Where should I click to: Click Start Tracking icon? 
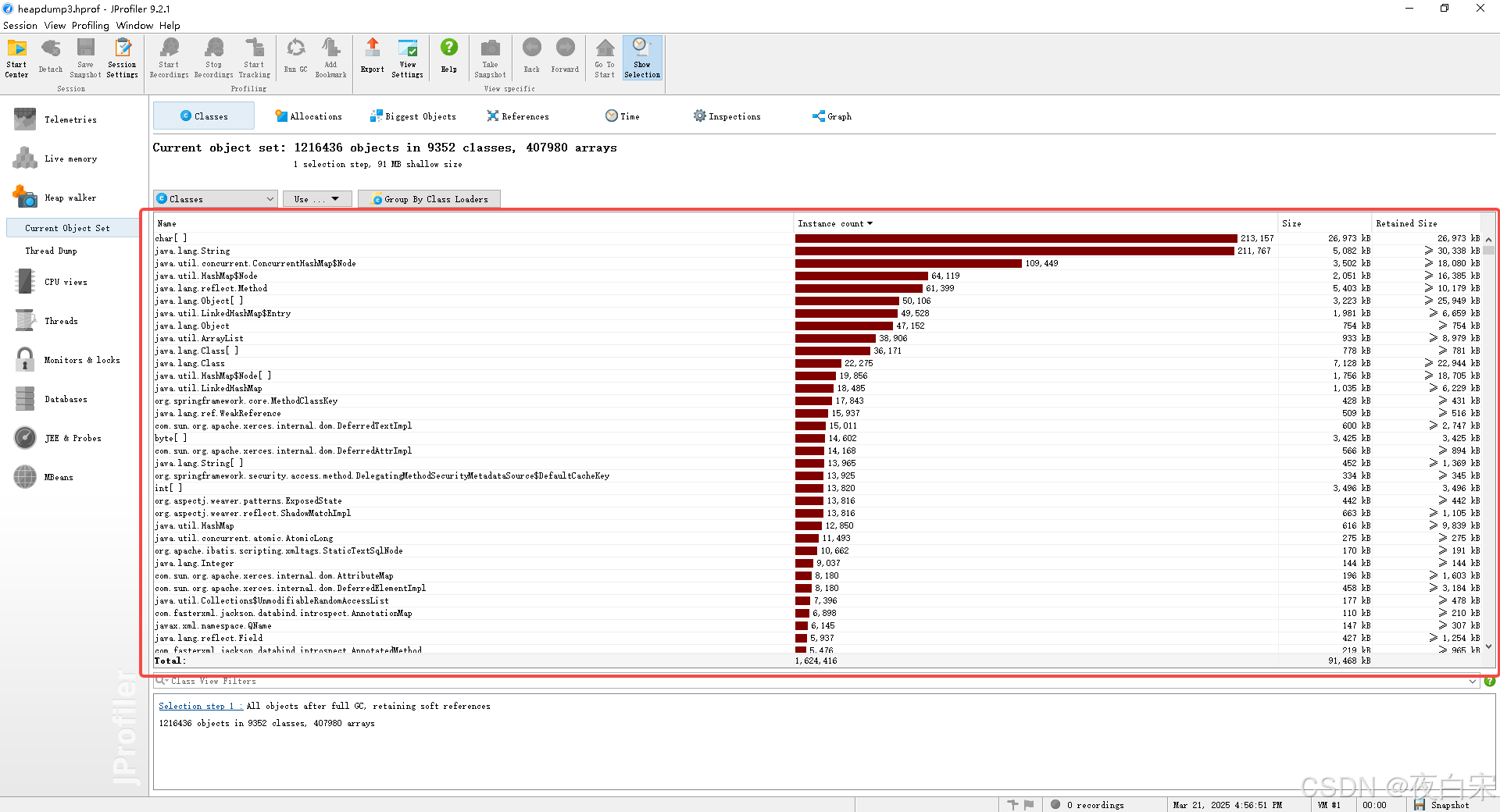[254, 58]
